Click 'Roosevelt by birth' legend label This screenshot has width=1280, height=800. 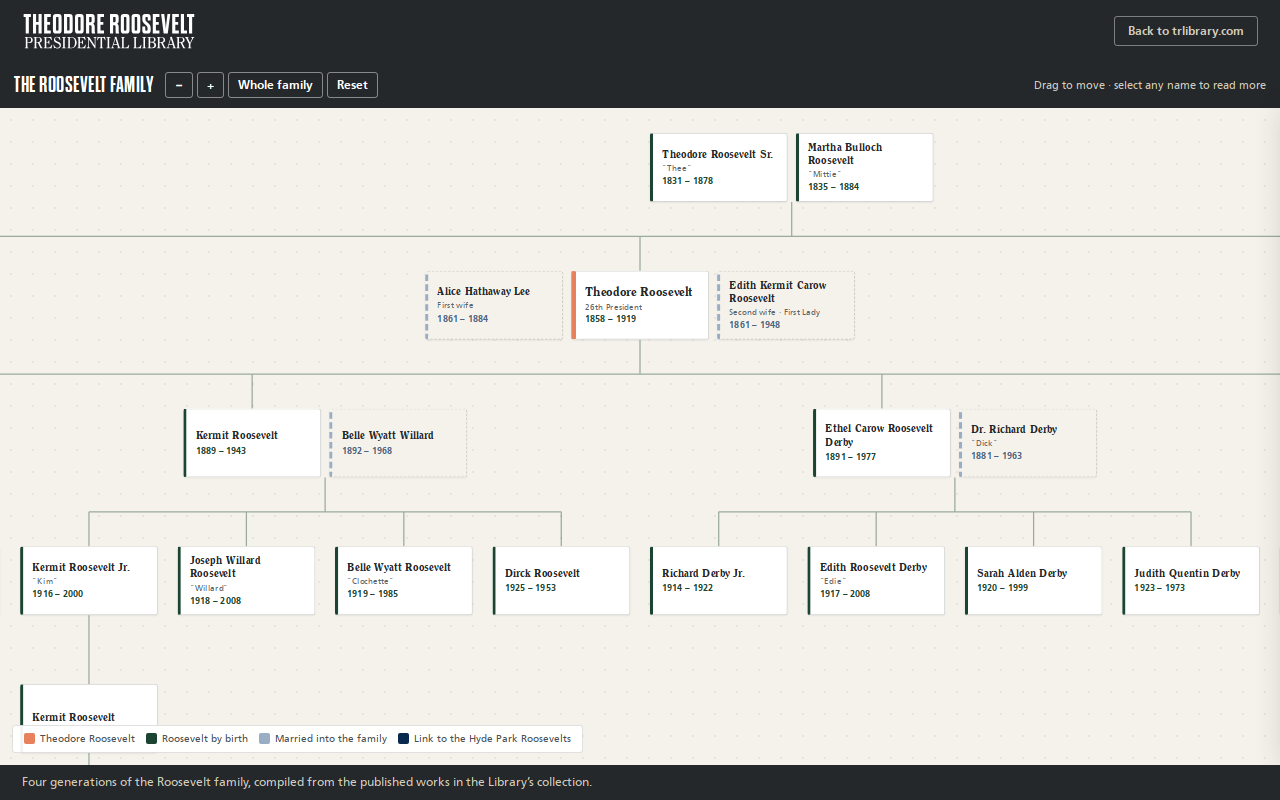(205, 739)
